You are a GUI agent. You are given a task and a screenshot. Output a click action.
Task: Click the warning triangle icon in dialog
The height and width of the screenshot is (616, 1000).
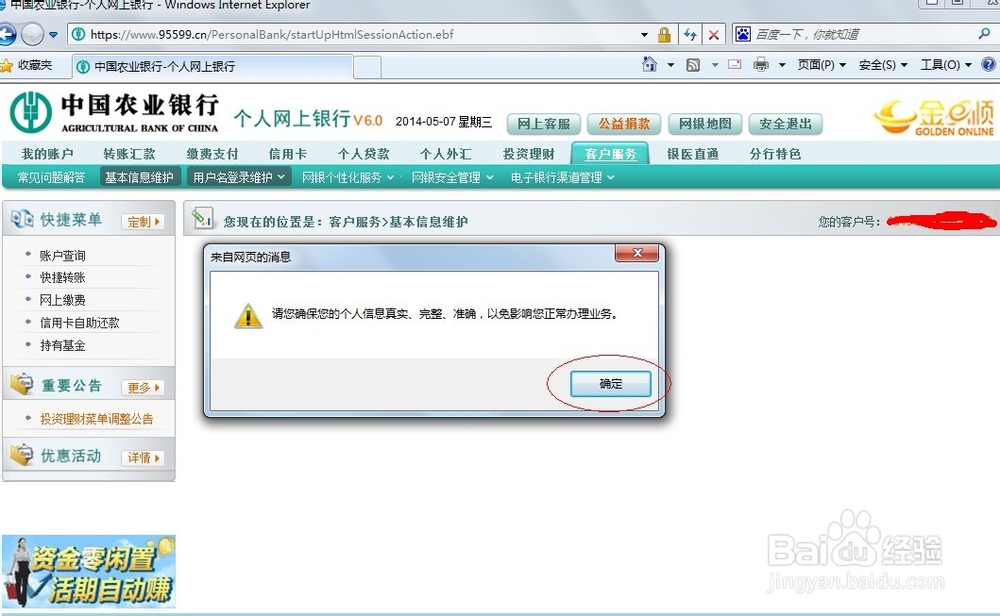click(x=248, y=316)
